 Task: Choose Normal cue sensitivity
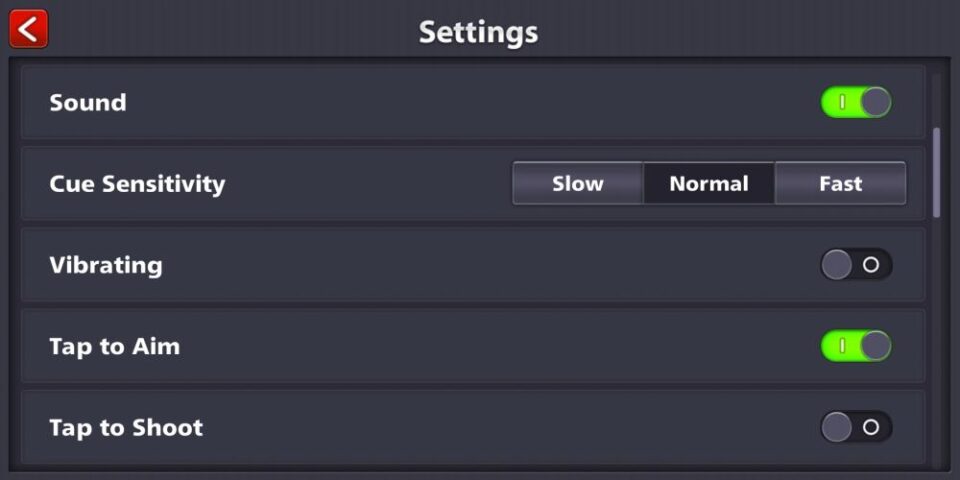709,184
